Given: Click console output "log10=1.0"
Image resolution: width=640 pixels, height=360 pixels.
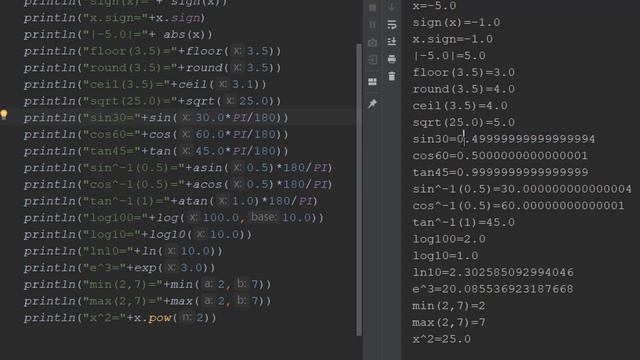Looking at the screenshot, I should coord(445,256).
